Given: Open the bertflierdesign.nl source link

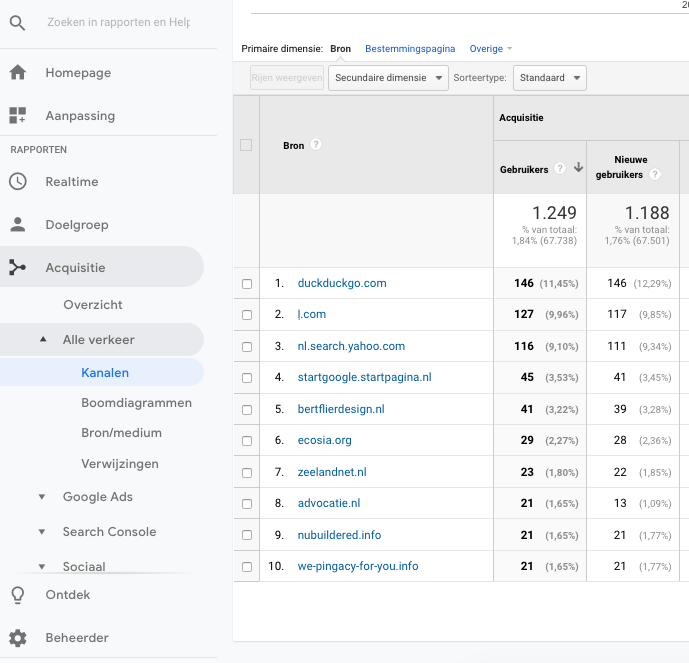Looking at the screenshot, I should [x=341, y=409].
